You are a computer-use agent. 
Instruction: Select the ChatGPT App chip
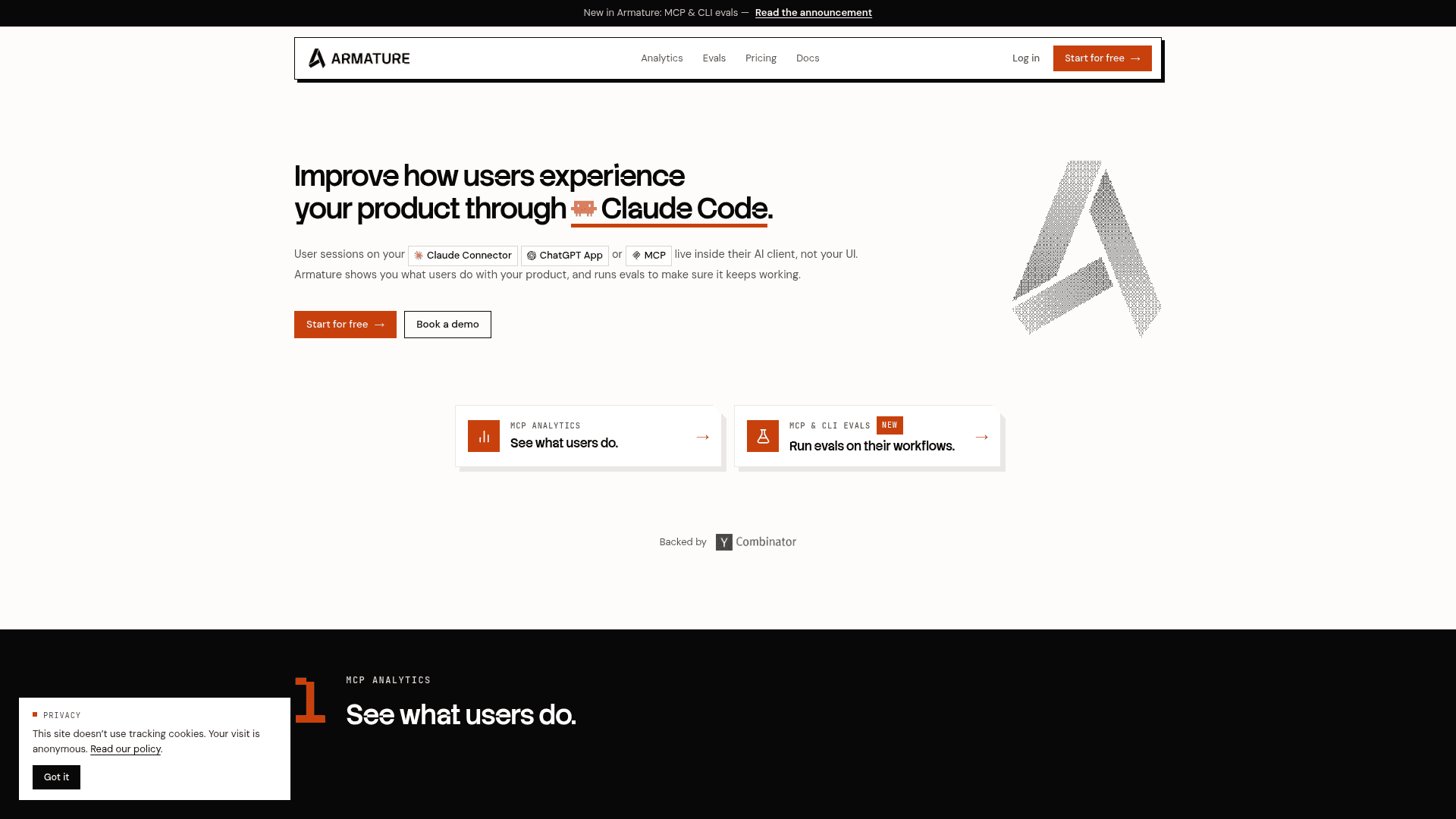click(x=565, y=256)
